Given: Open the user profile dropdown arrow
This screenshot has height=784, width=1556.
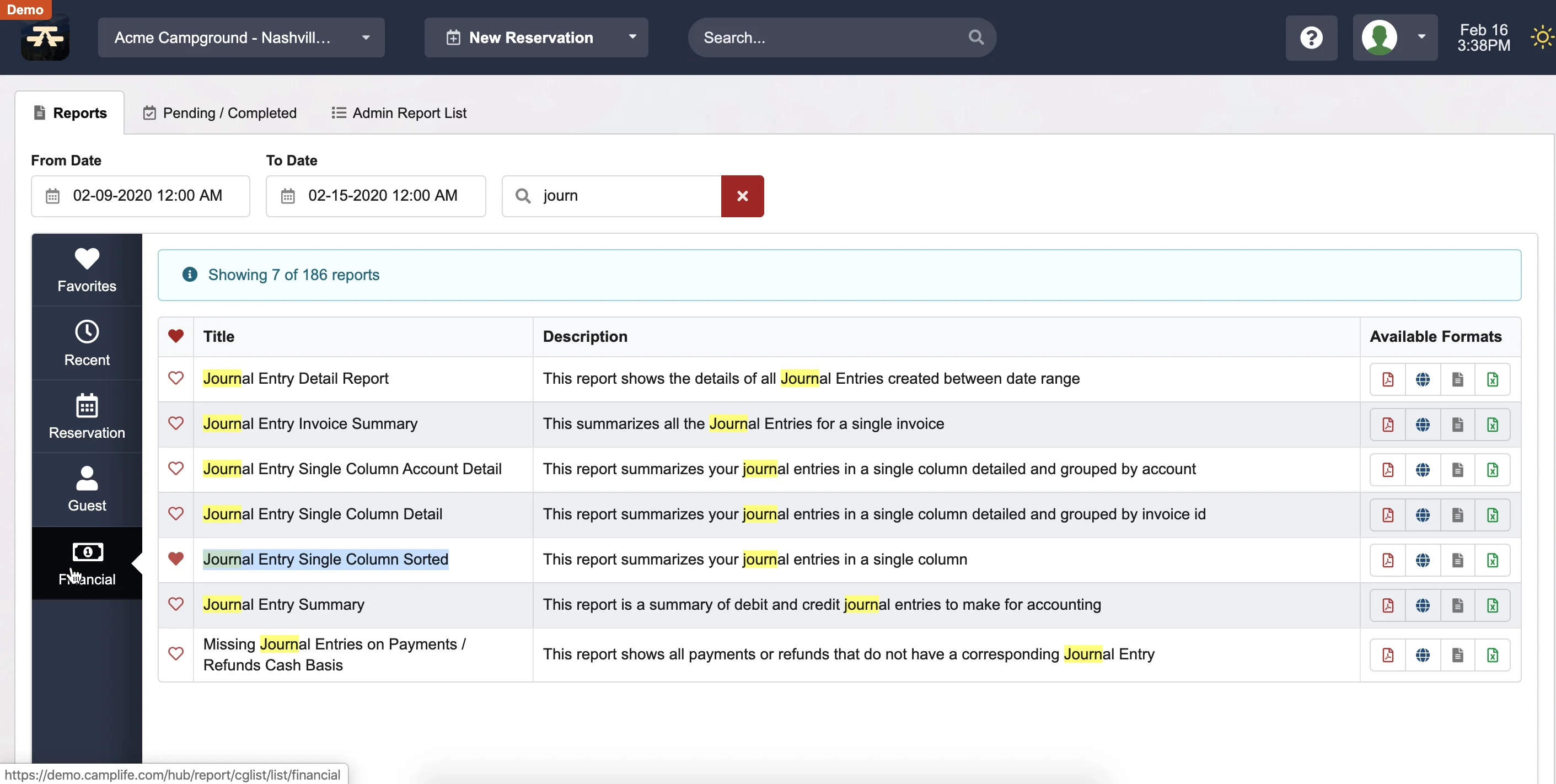Looking at the screenshot, I should (1421, 37).
